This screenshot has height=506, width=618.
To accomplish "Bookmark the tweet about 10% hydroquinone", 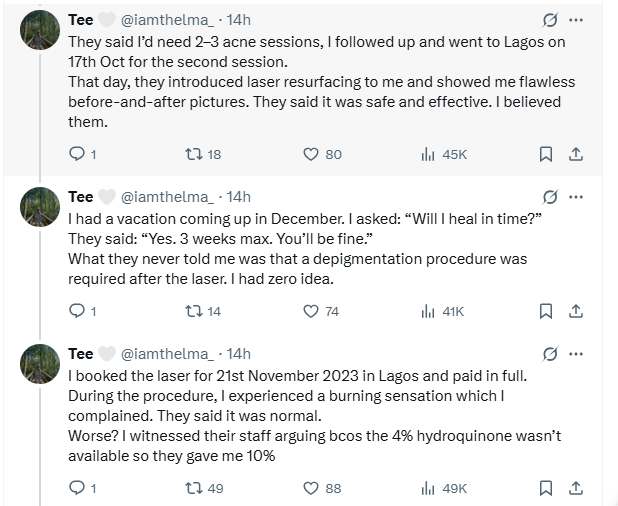I will click(x=546, y=487).
